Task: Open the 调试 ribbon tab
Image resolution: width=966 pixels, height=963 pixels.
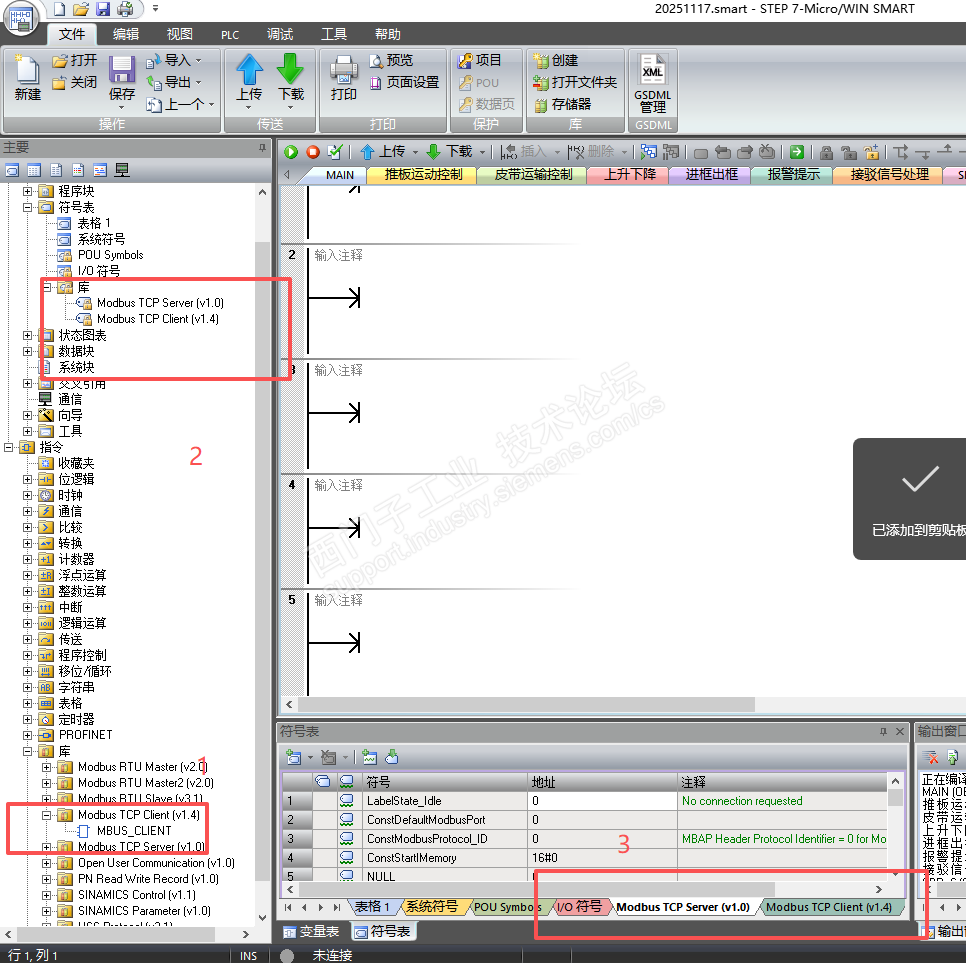Action: click(x=280, y=35)
